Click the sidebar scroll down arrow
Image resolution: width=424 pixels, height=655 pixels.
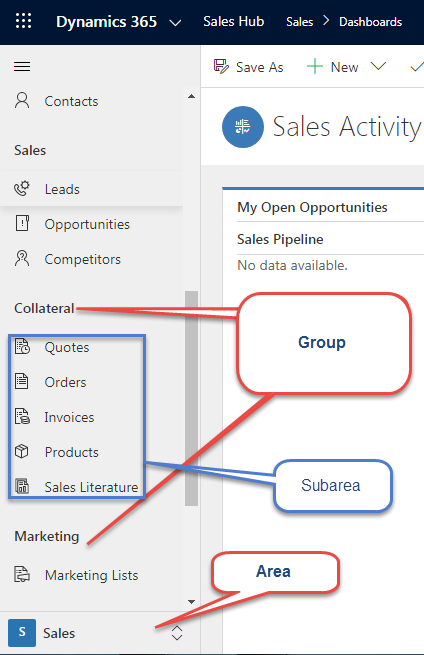coord(191,602)
